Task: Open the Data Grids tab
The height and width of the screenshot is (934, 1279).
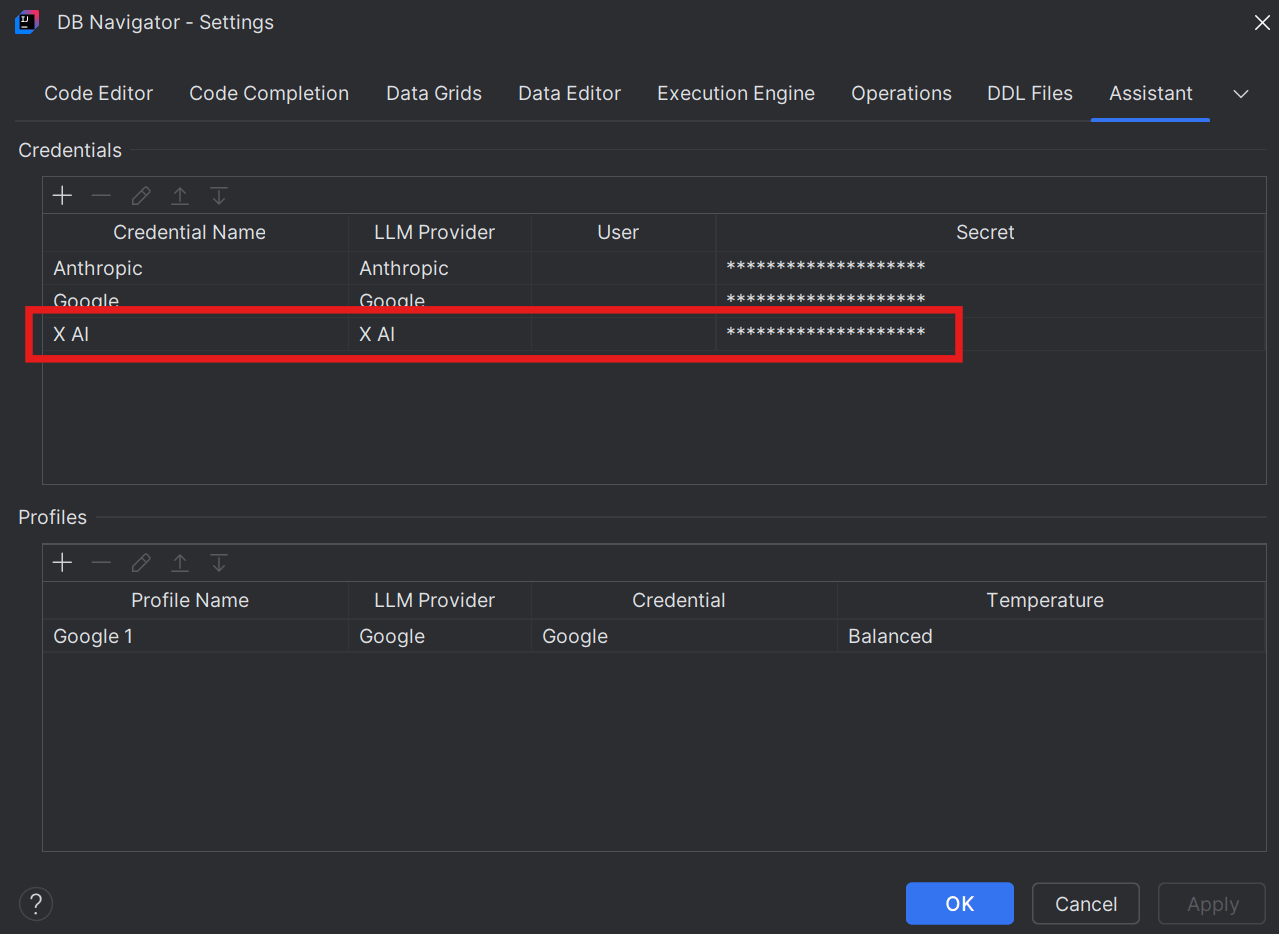Action: 434,94
